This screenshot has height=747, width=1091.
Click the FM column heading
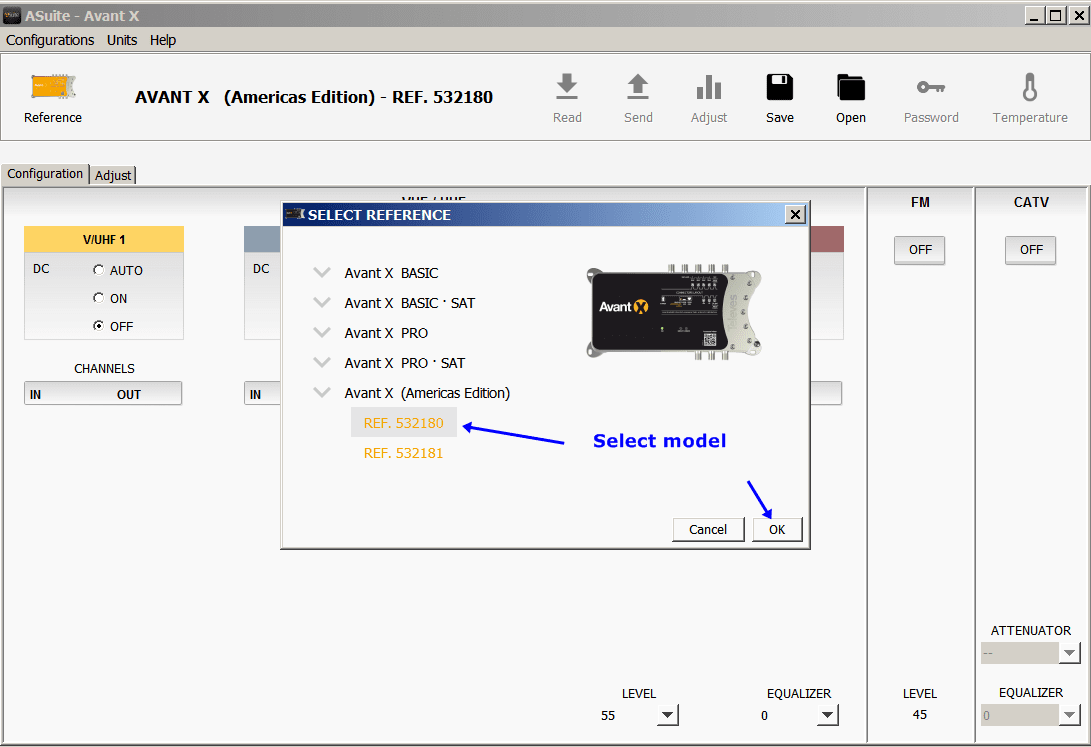pyautogui.click(x=920, y=202)
